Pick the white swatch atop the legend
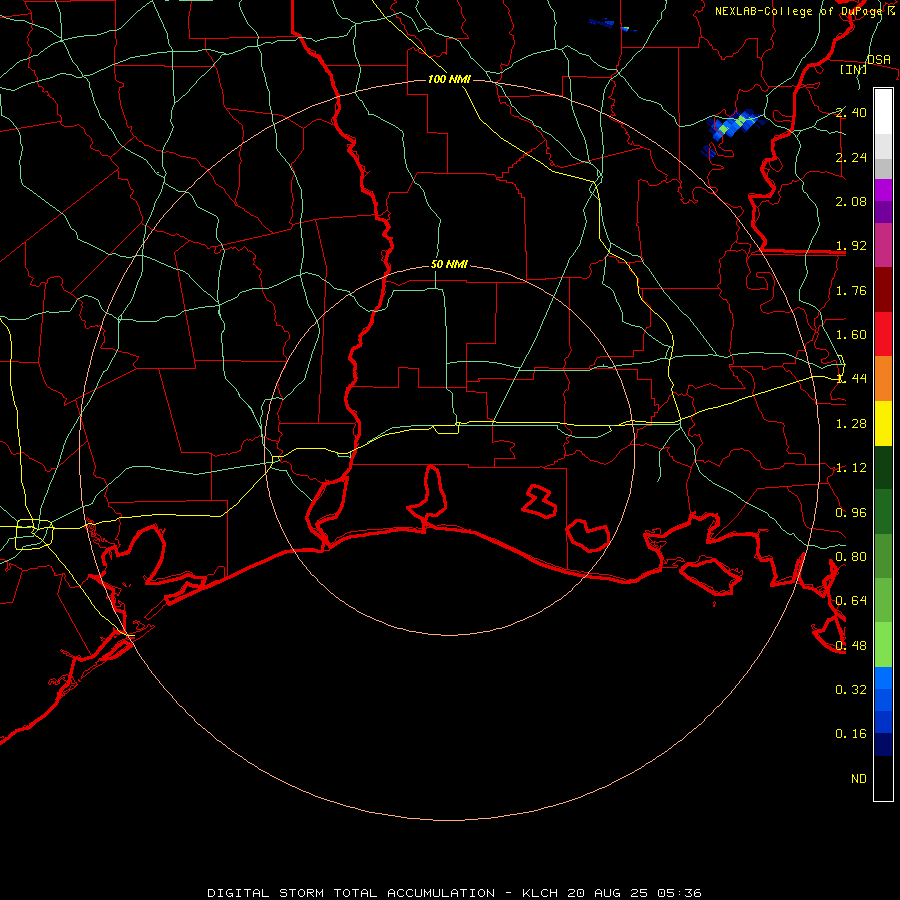This screenshot has width=900, height=900. click(883, 112)
